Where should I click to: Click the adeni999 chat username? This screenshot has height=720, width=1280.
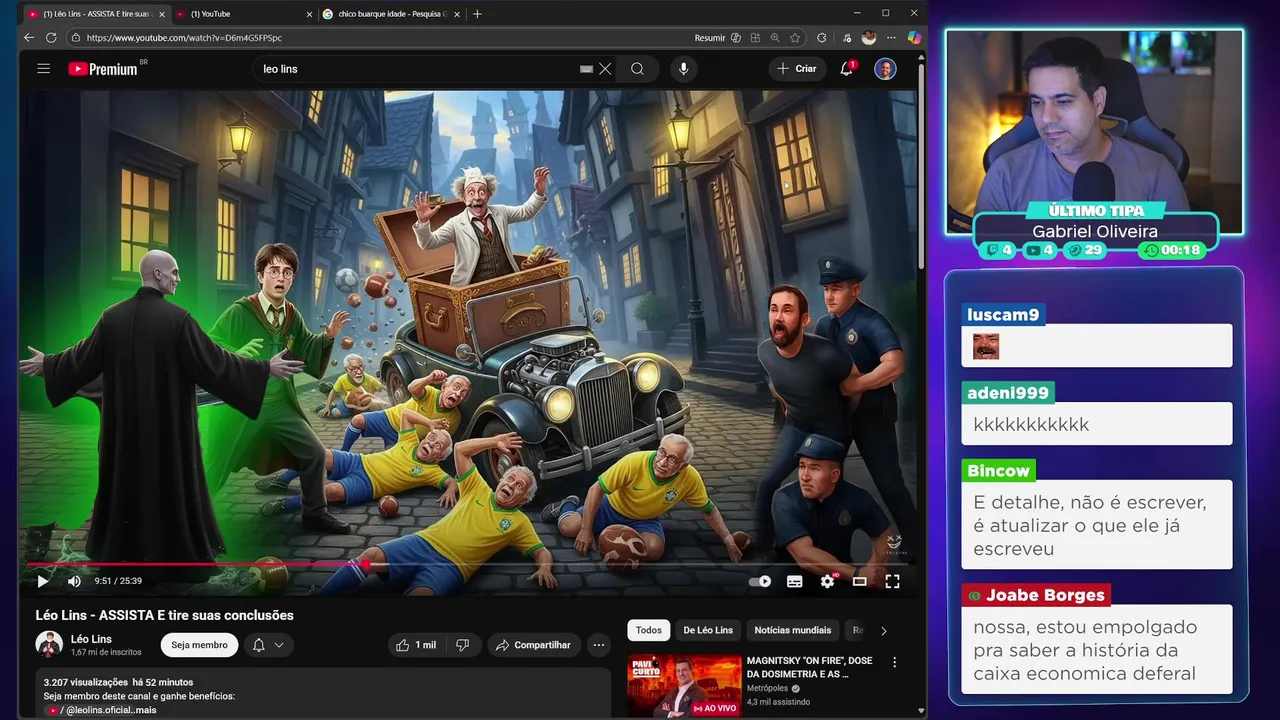click(1008, 393)
